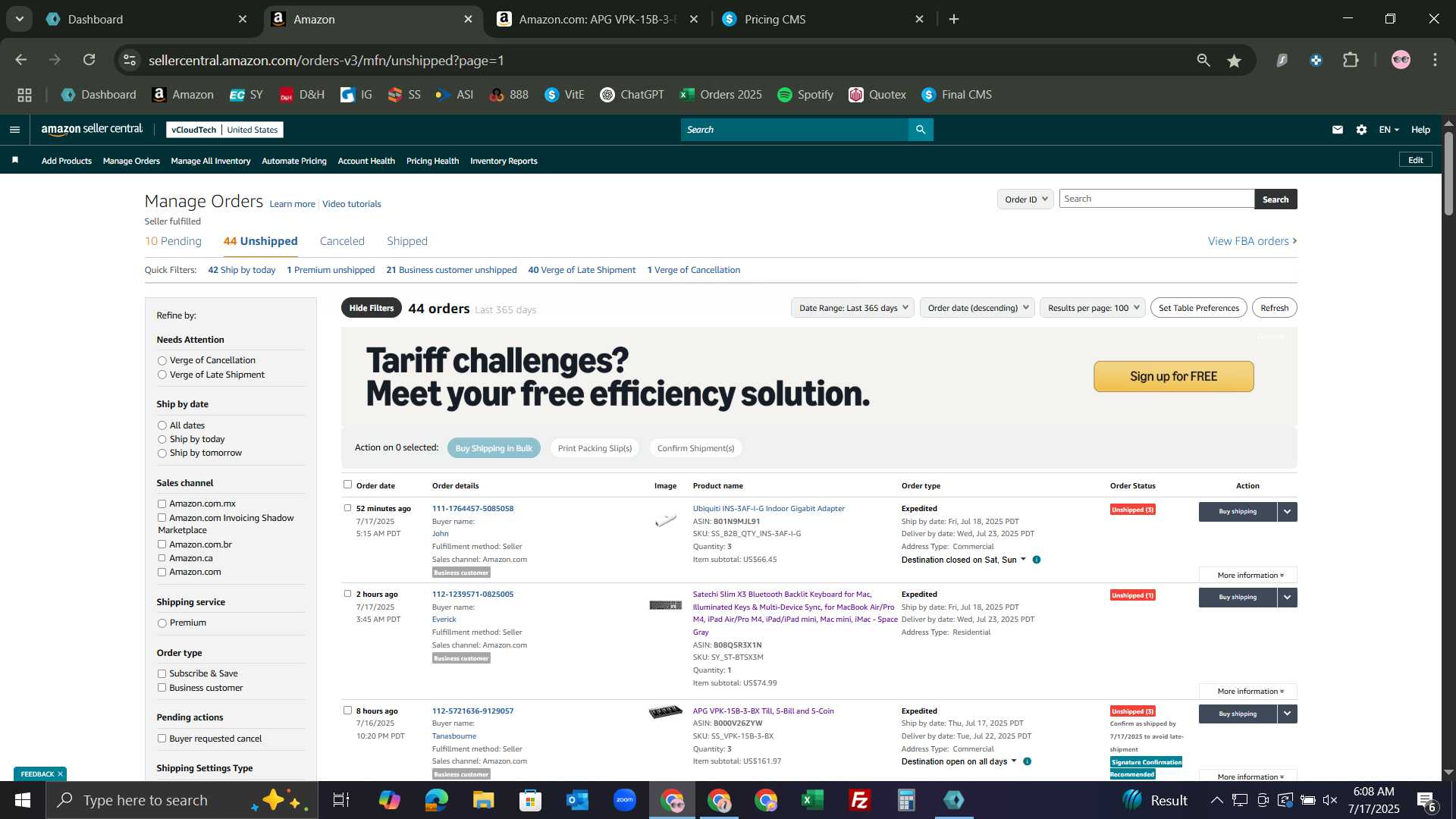The image size is (1456, 819).
Task: Open the new tab plus button
Action: [x=954, y=19]
